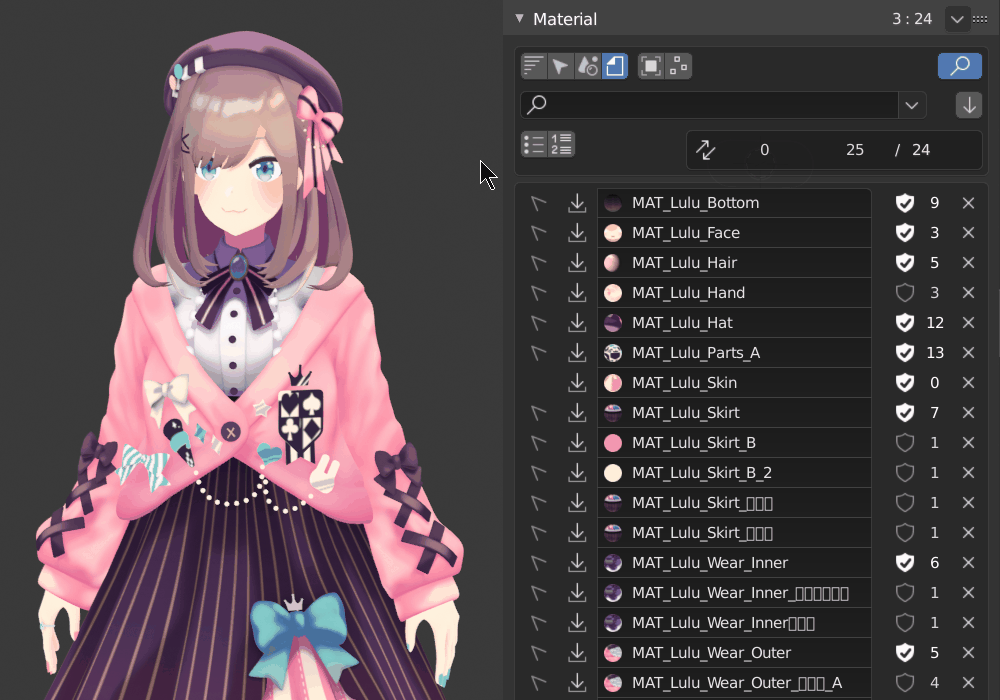Toggle the shield for MAT_Lulu_Bottom
1000x700 pixels.
(905, 203)
